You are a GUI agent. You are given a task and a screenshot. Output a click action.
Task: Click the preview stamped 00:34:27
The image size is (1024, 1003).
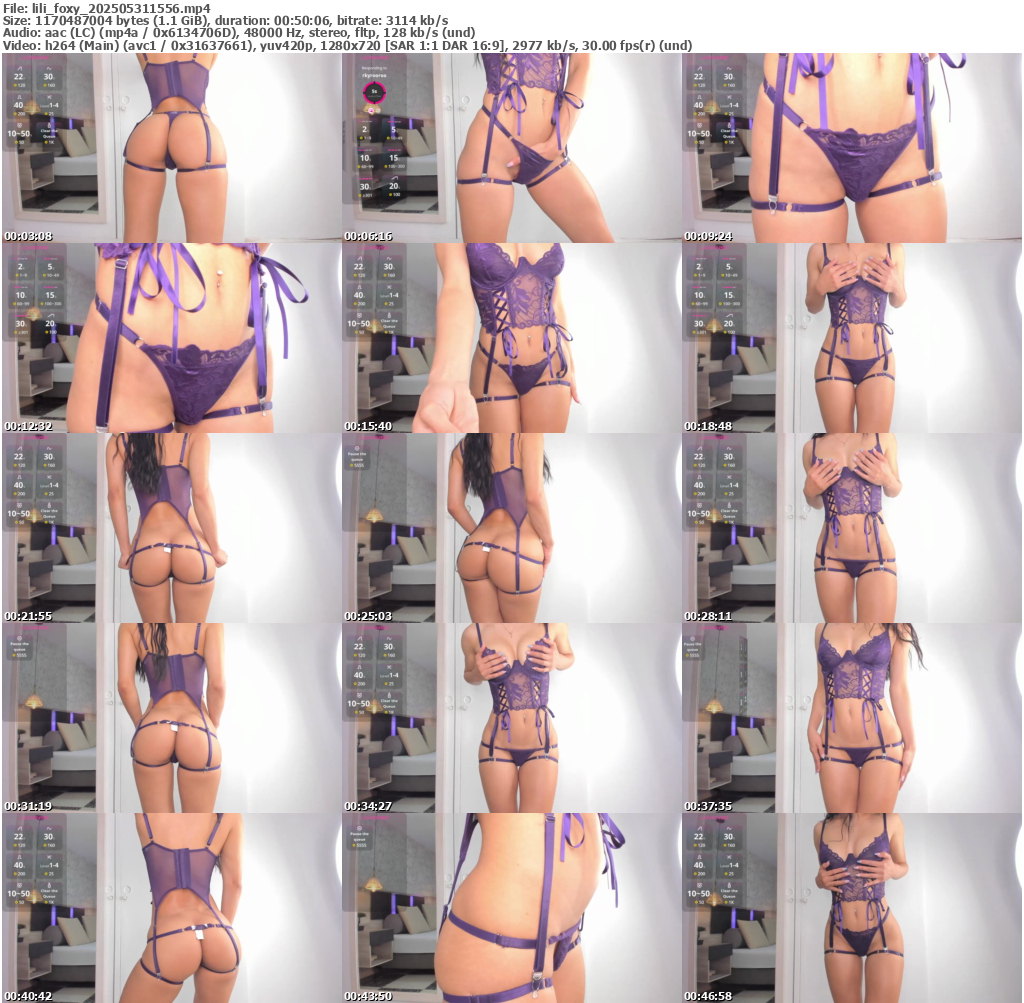pyautogui.click(x=511, y=718)
